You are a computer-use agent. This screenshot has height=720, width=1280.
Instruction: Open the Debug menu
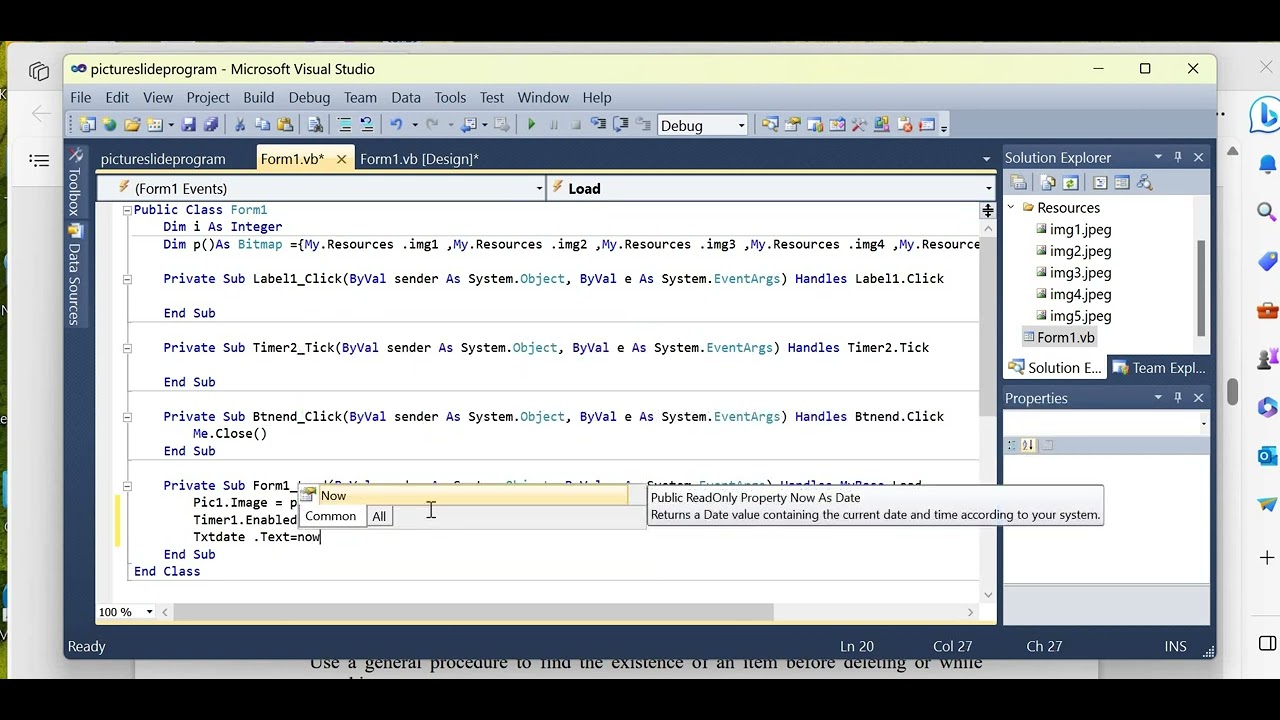tap(309, 97)
